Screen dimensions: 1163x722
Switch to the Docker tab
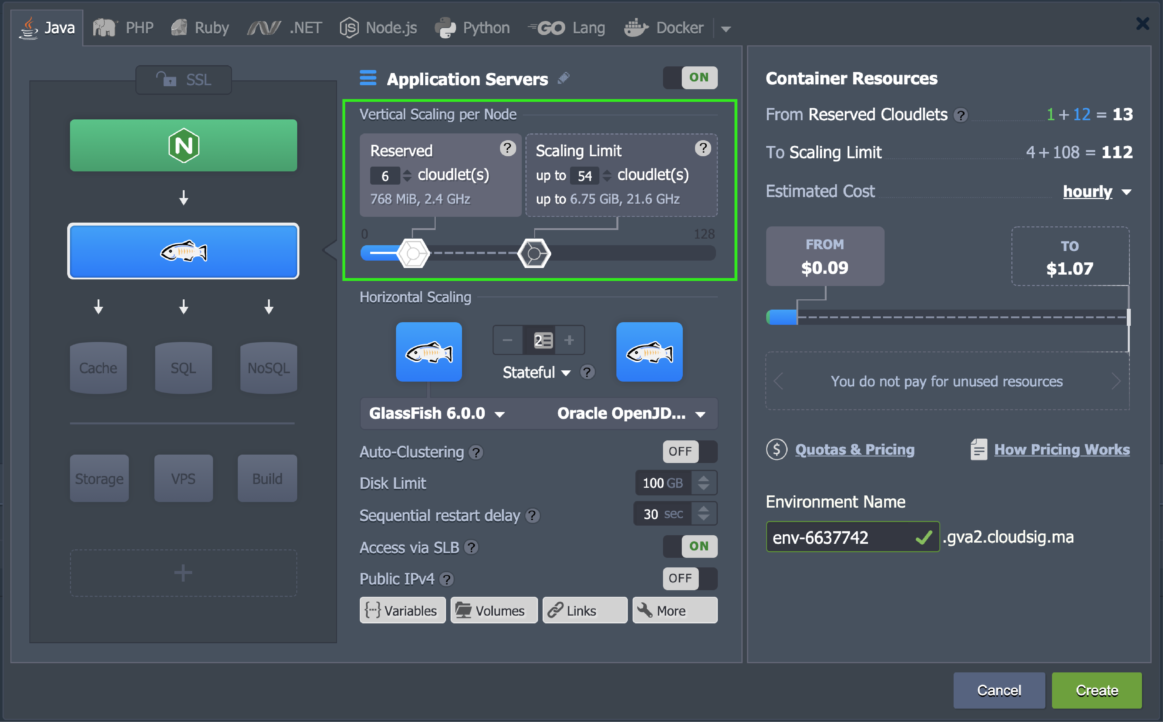[x=664, y=27]
